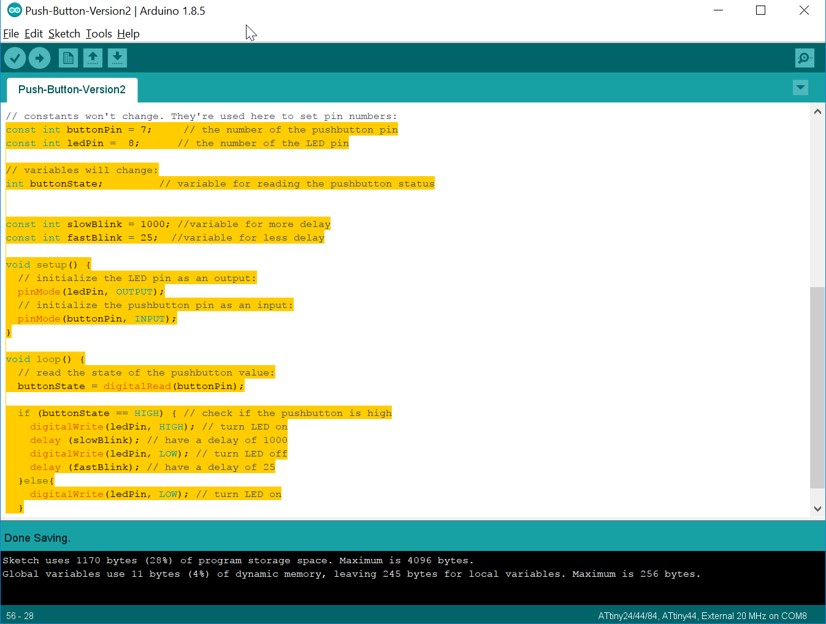Open the Tools menu
The image size is (826, 624).
click(99, 34)
